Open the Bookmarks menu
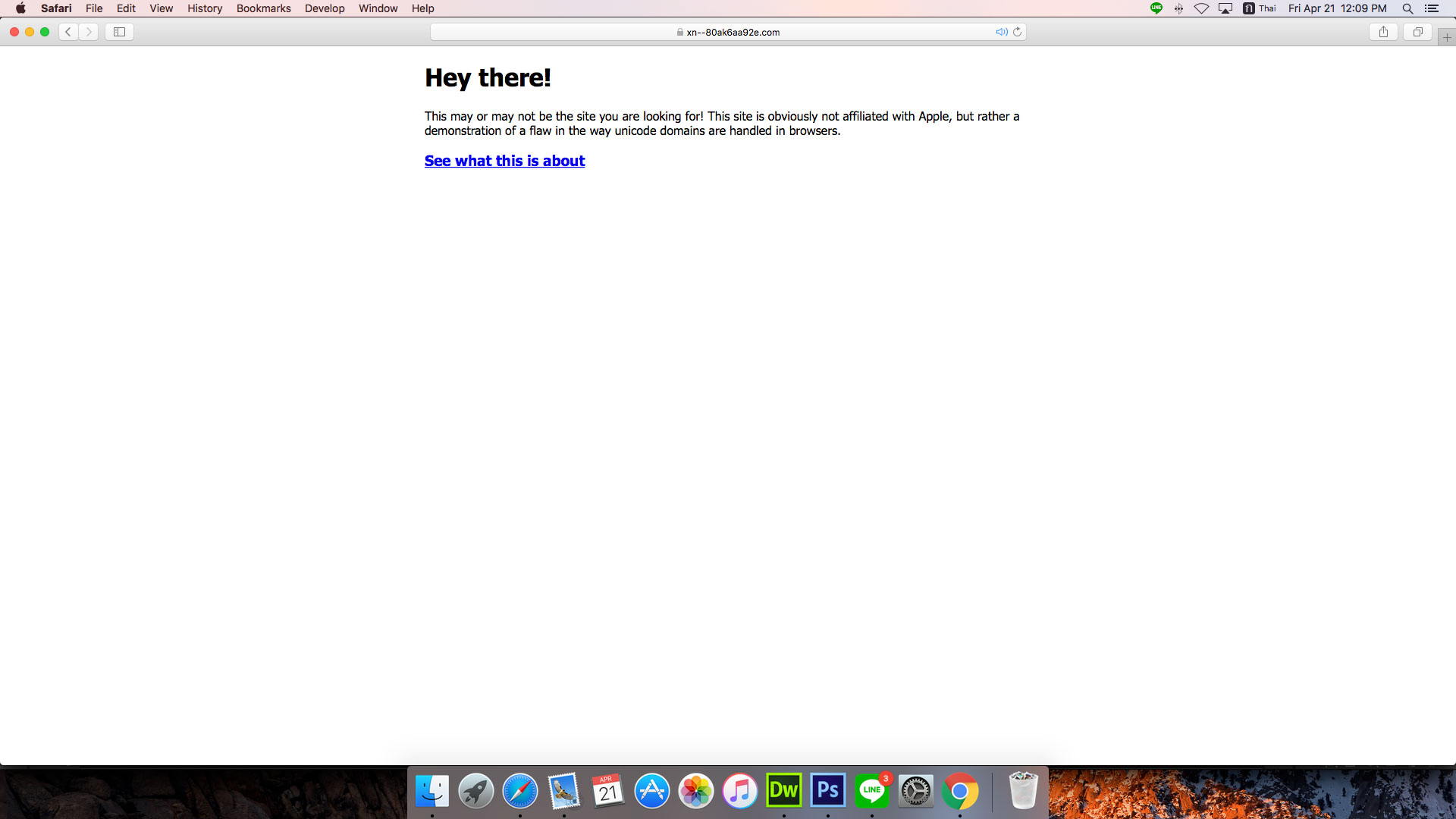Image resolution: width=1456 pixels, height=819 pixels. [x=263, y=8]
